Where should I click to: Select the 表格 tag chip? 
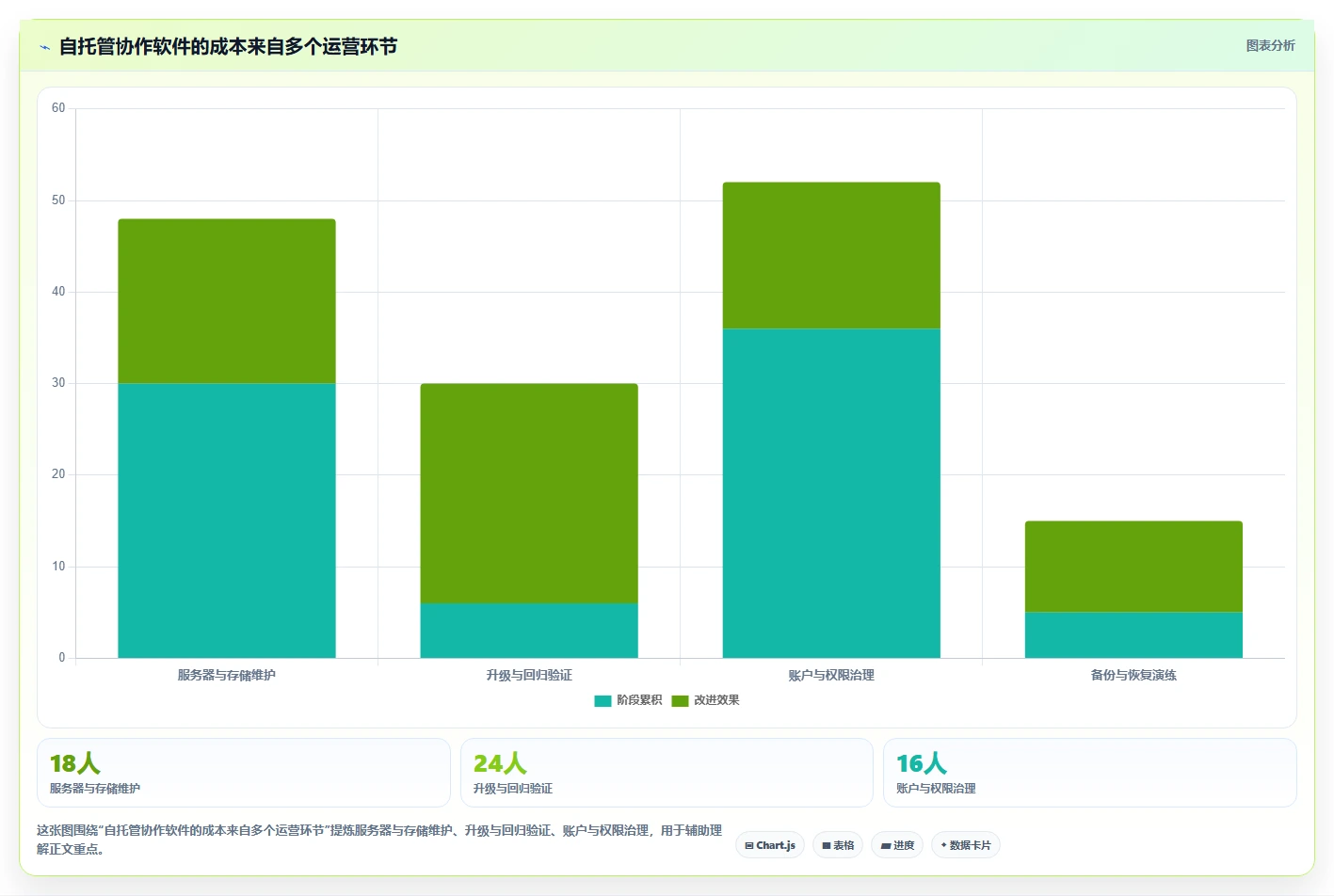click(838, 845)
